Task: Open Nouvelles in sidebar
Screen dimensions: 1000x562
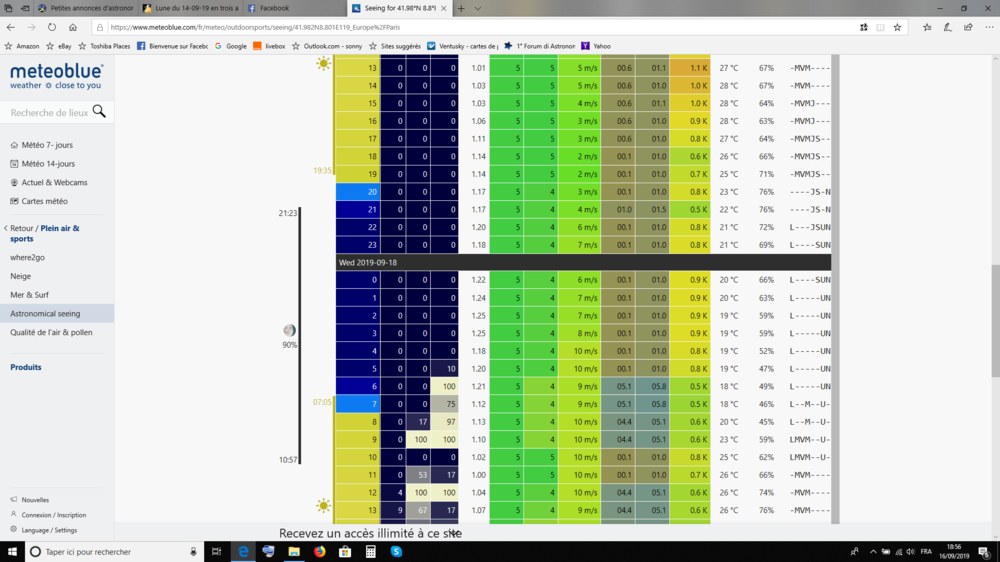Action: 30,499
